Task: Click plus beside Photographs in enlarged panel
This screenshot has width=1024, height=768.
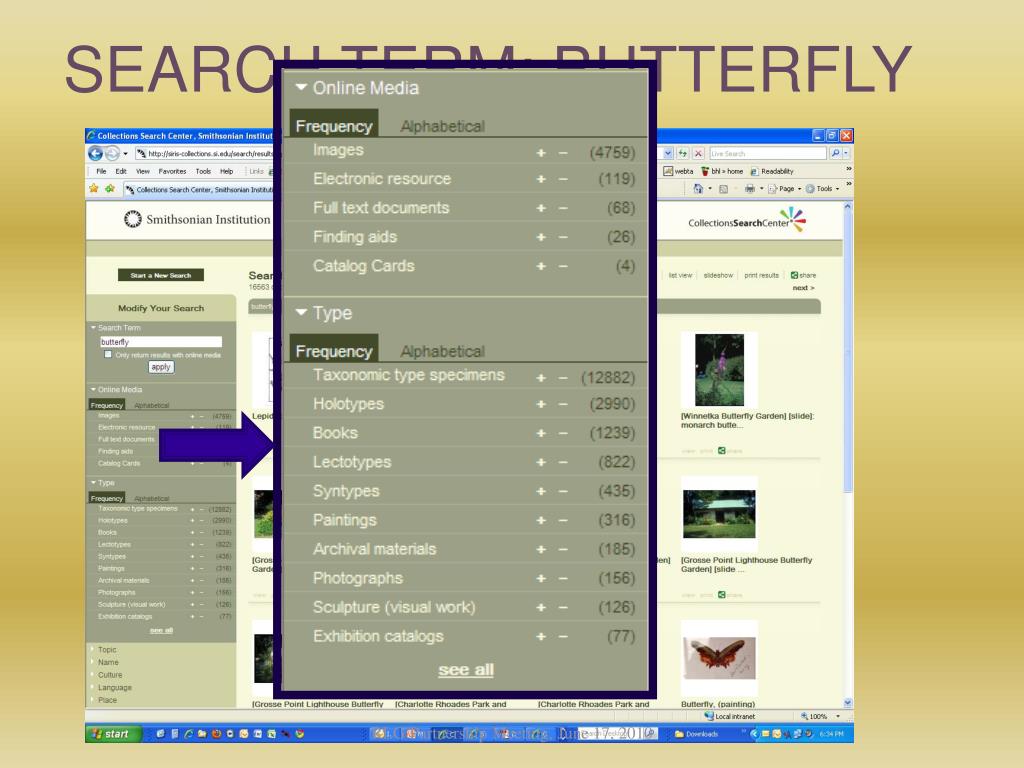Action: [541, 579]
